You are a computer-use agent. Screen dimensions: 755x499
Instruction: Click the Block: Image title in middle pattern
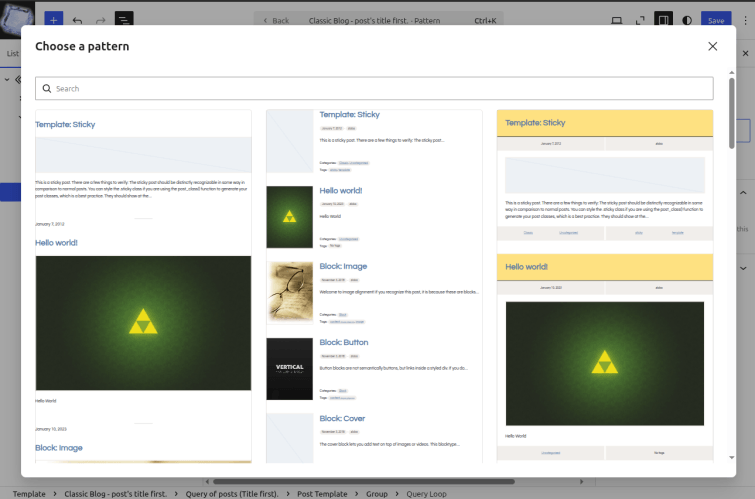tap(343, 266)
